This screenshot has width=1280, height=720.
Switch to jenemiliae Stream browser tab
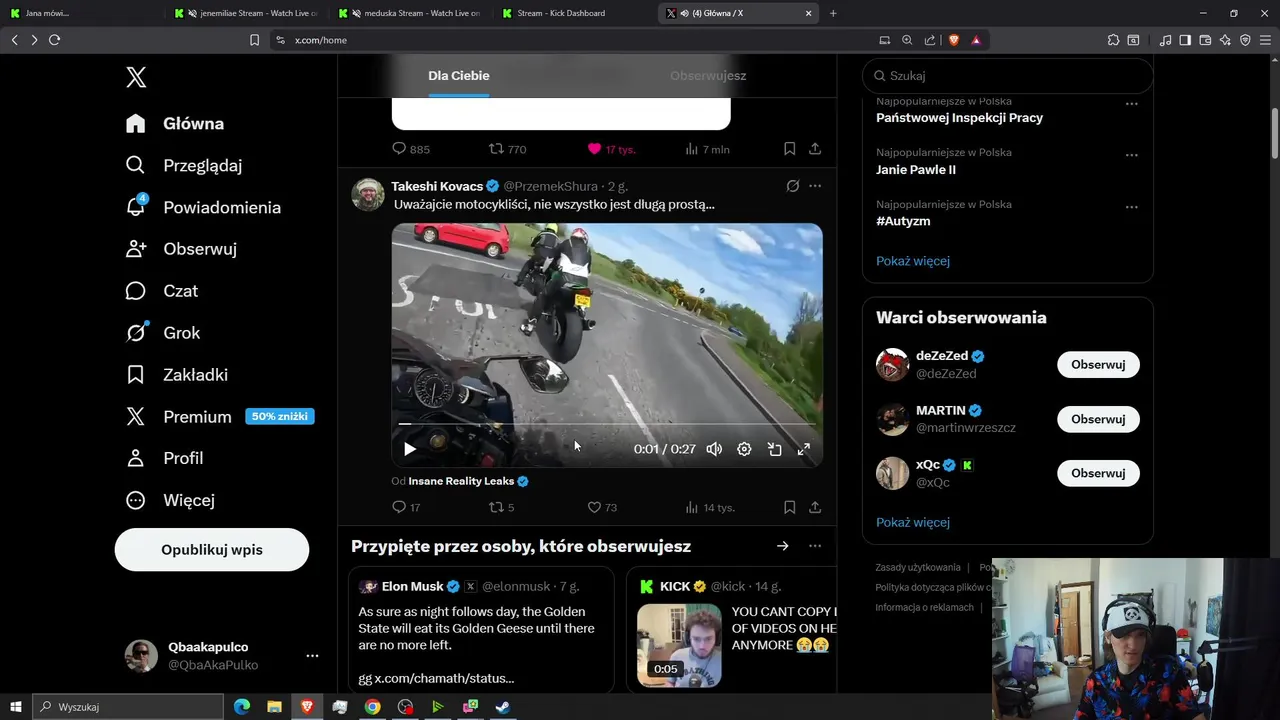pos(248,13)
